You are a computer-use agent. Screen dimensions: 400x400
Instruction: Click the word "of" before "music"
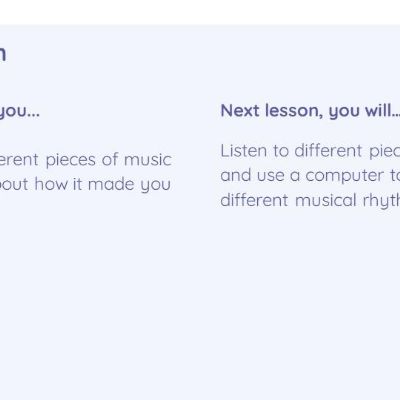pos(109,160)
